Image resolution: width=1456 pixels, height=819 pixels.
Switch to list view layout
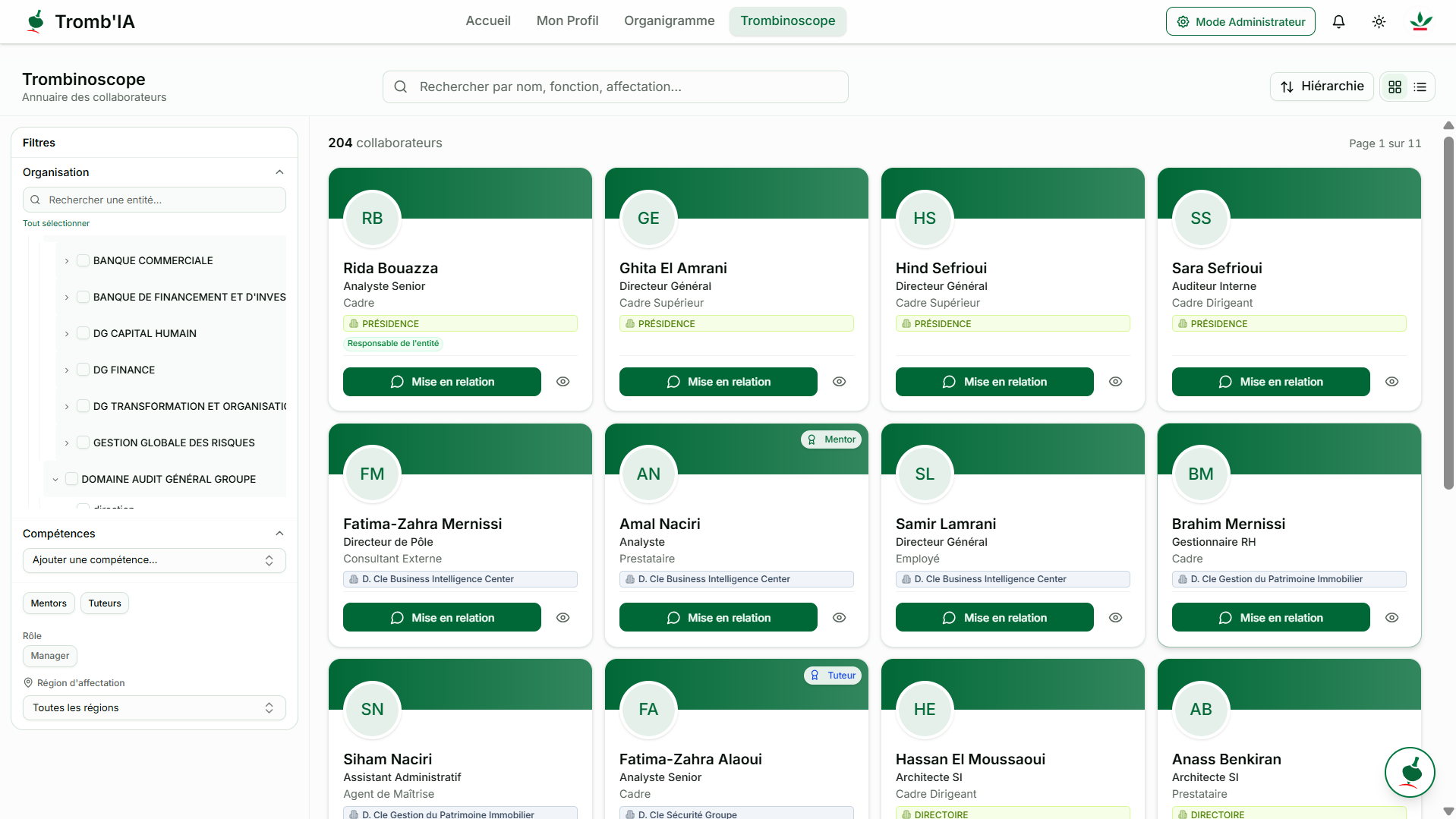pyautogui.click(x=1420, y=87)
